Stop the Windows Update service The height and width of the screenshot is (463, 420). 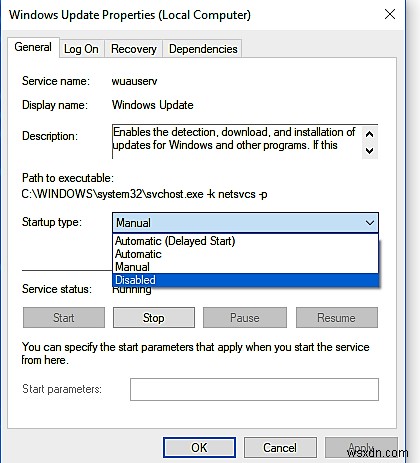point(154,318)
